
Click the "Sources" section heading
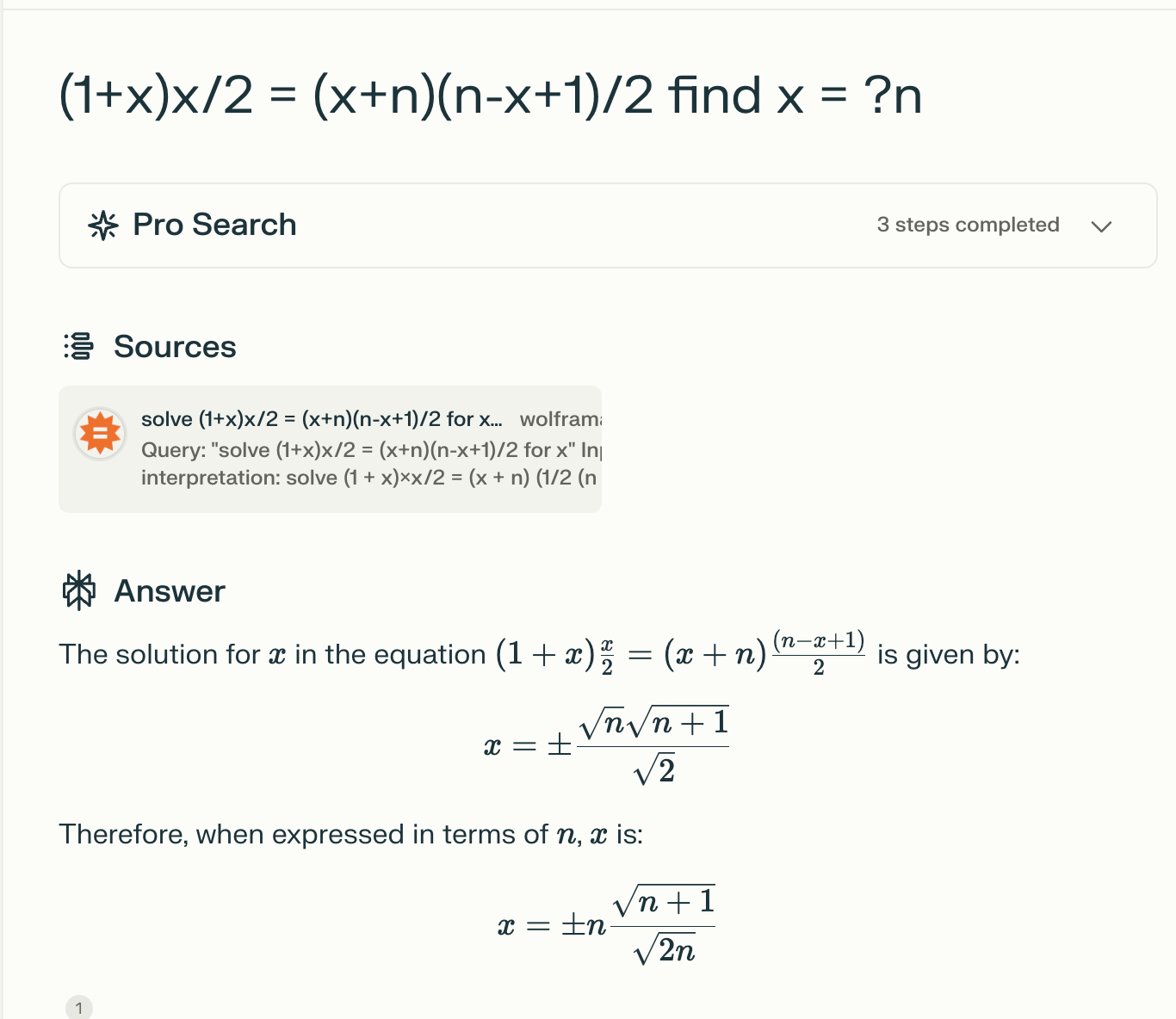click(x=175, y=346)
